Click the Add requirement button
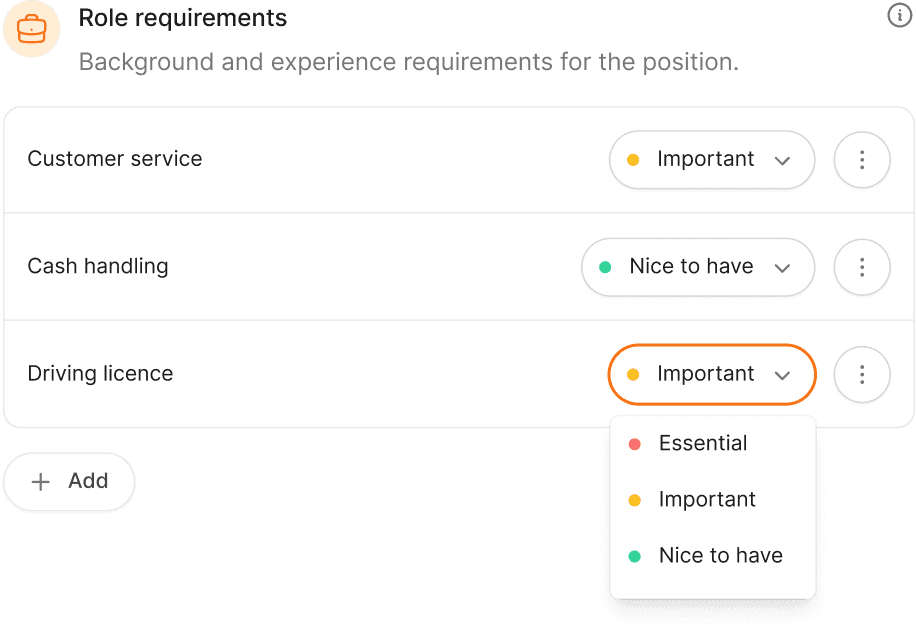The image size is (916, 638). [x=70, y=482]
